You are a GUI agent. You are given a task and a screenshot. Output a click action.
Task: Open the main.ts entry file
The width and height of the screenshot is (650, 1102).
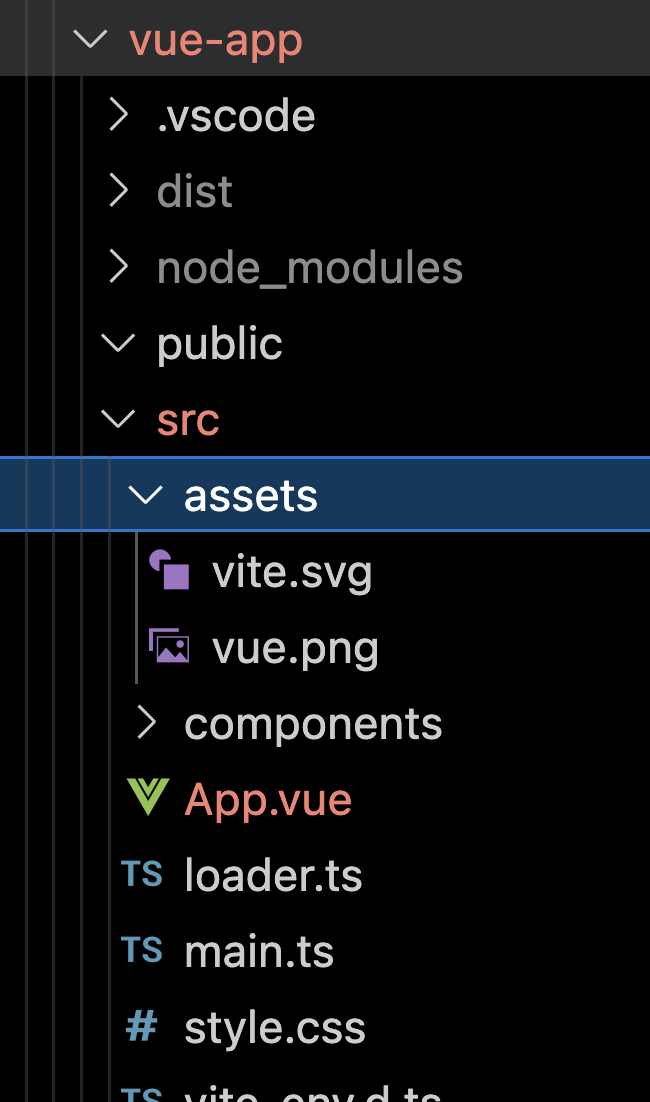click(258, 950)
